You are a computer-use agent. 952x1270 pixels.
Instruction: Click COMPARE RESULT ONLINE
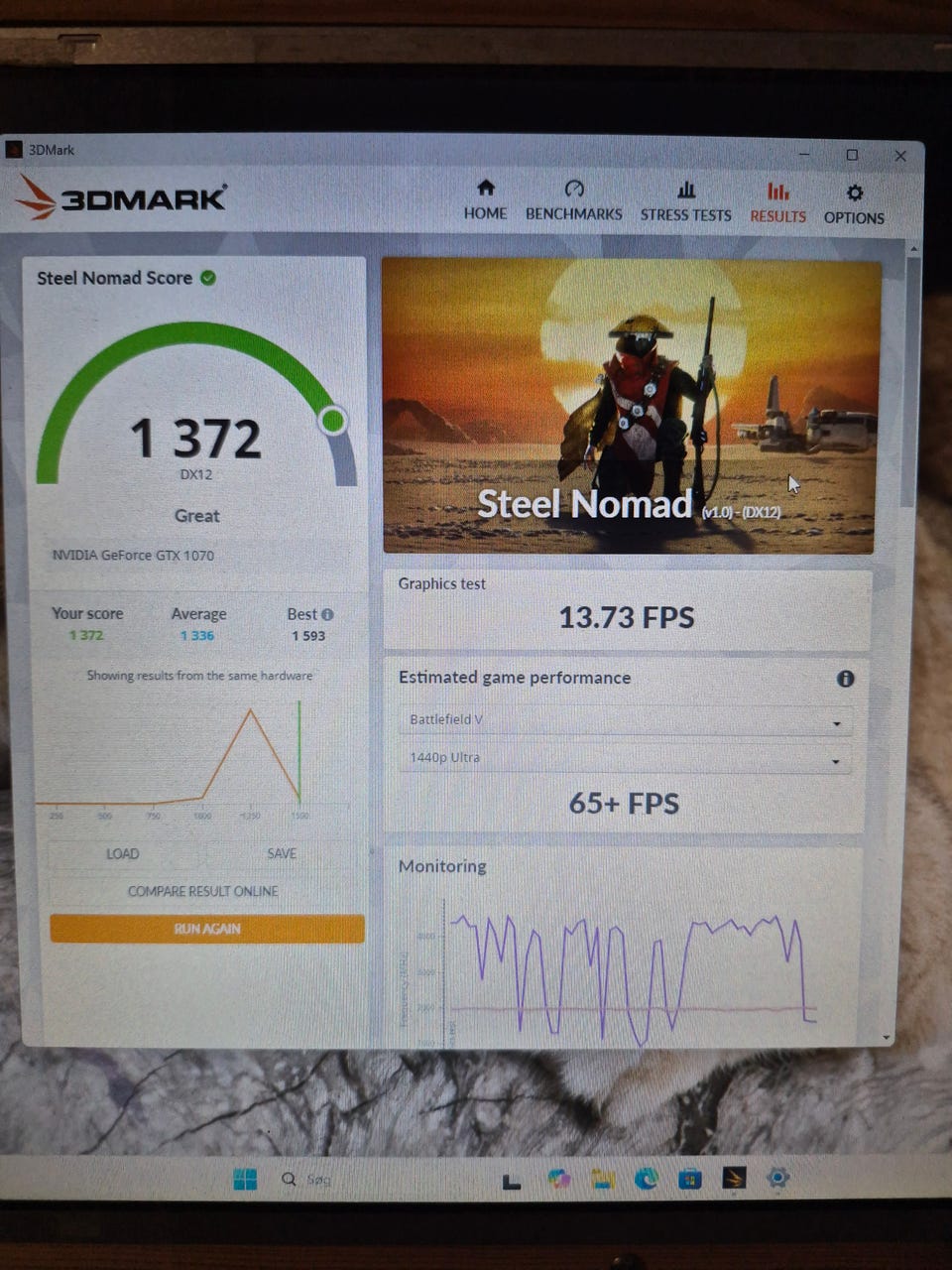203,891
